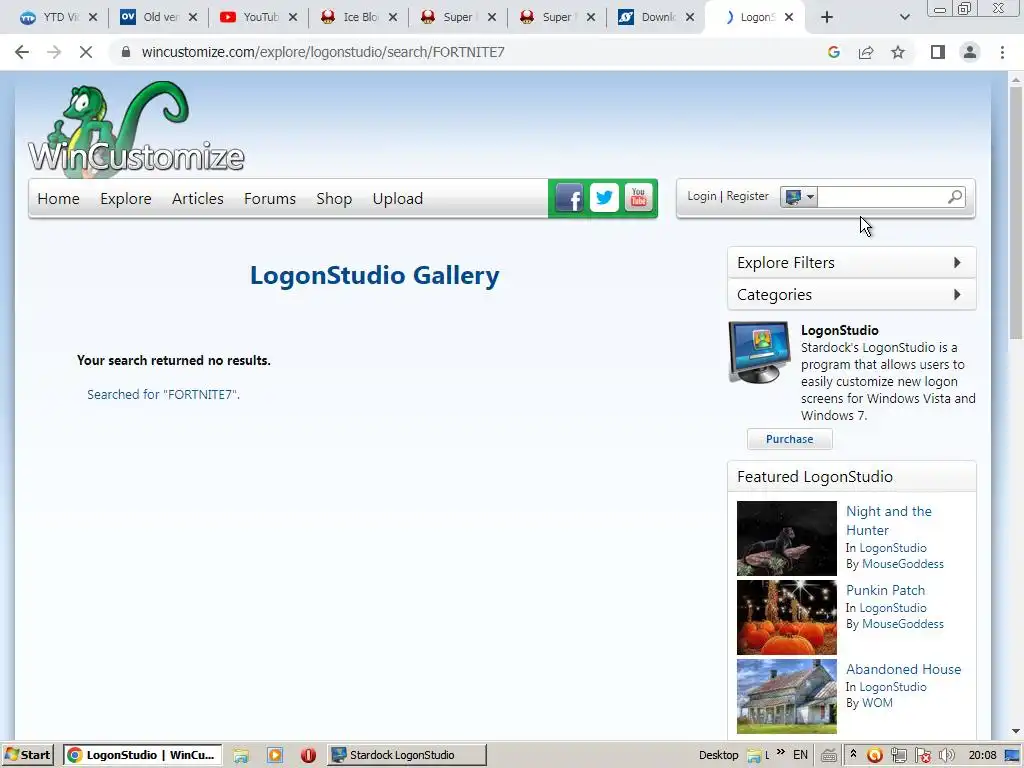Open Punkin Patch pumpkin thumbnail
The height and width of the screenshot is (768, 1024).
point(786,617)
